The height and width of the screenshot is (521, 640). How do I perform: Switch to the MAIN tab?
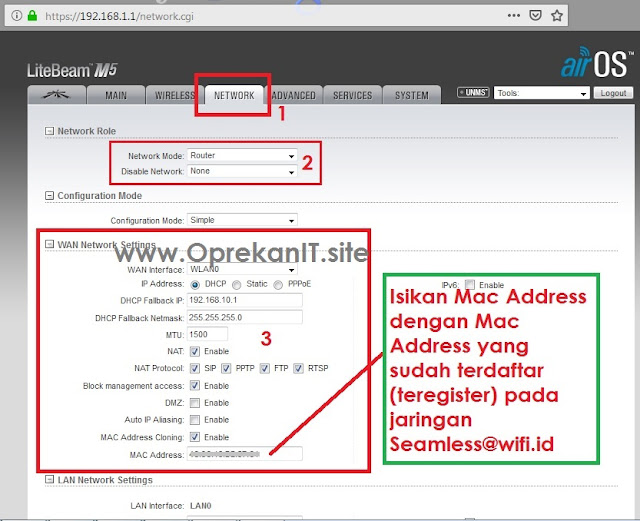[x=116, y=95]
